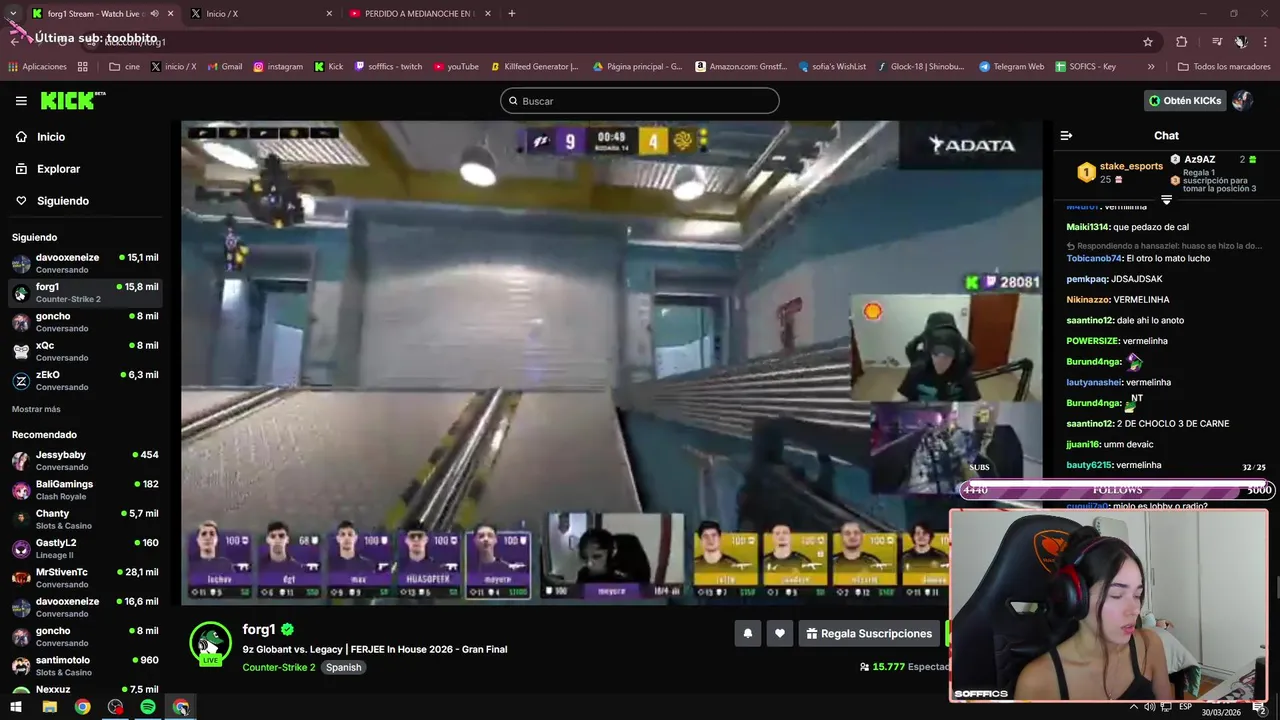Close the Inicio / X tab

[x=329, y=13]
